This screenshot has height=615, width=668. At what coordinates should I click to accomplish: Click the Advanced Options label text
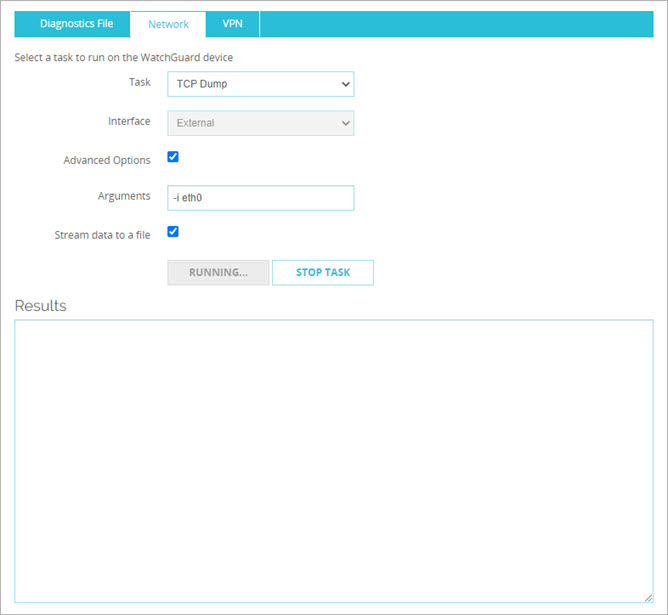(x=107, y=160)
